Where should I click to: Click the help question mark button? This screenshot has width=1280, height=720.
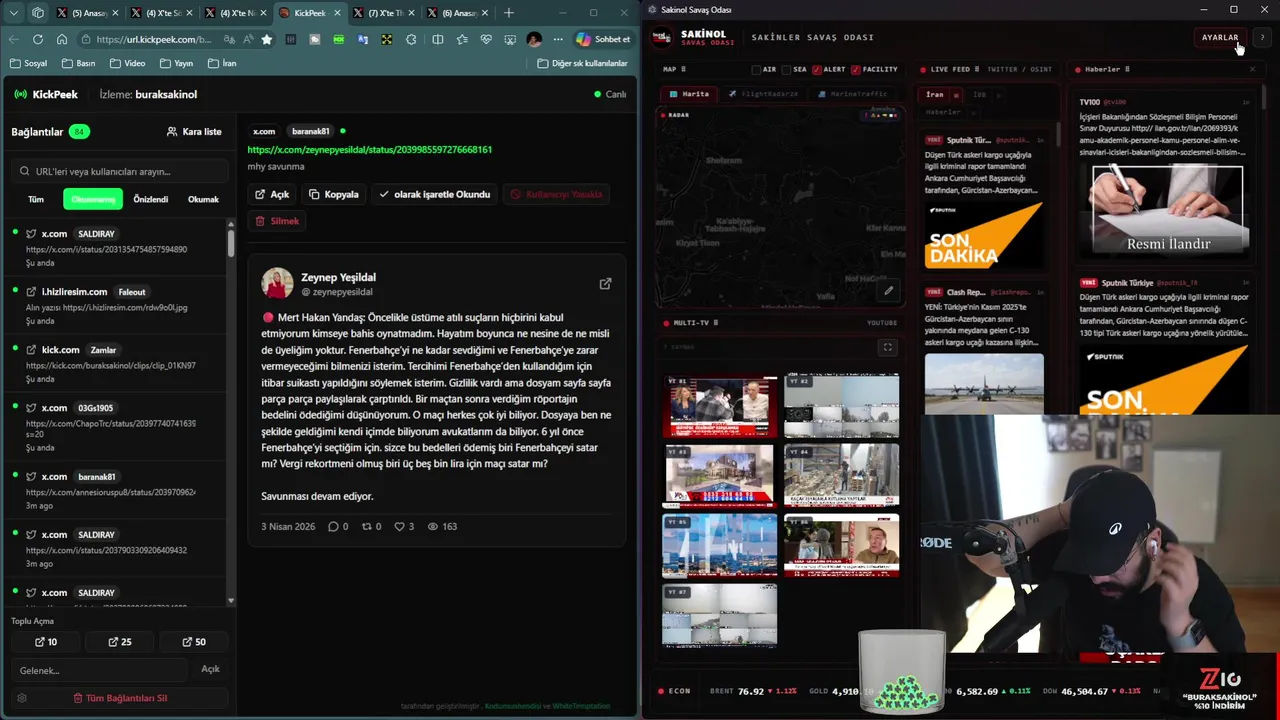click(1262, 37)
